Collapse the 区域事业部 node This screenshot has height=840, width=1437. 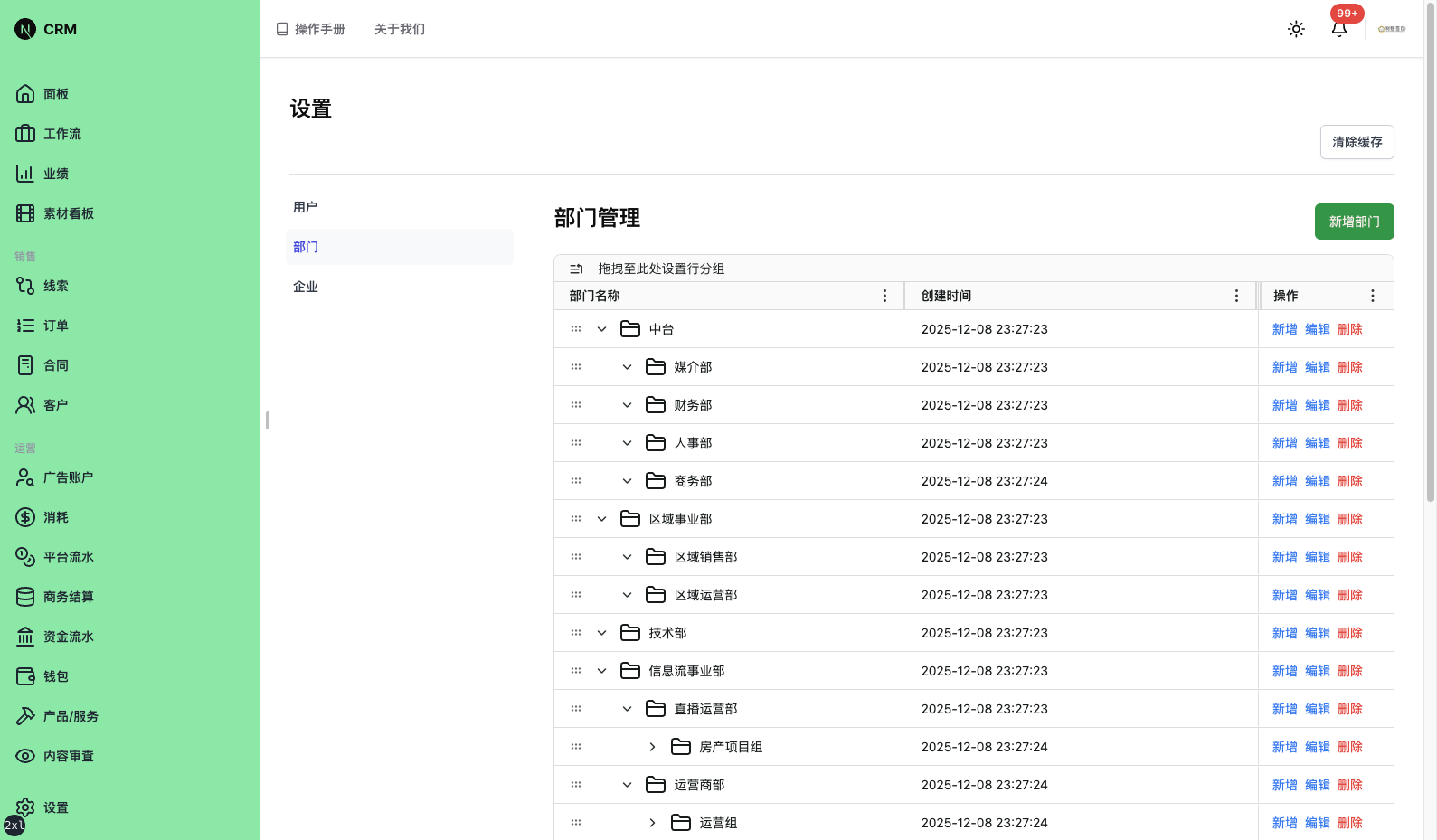click(x=601, y=519)
